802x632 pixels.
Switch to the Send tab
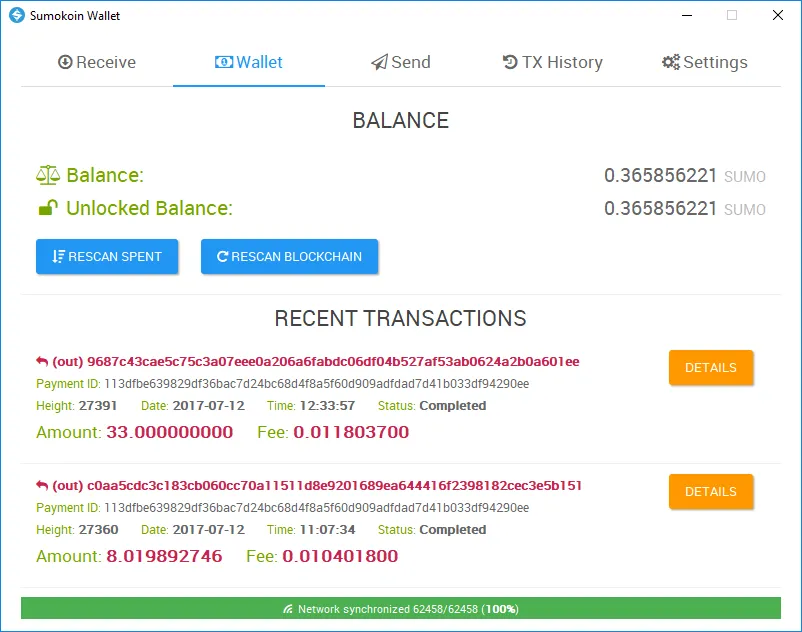click(400, 62)
